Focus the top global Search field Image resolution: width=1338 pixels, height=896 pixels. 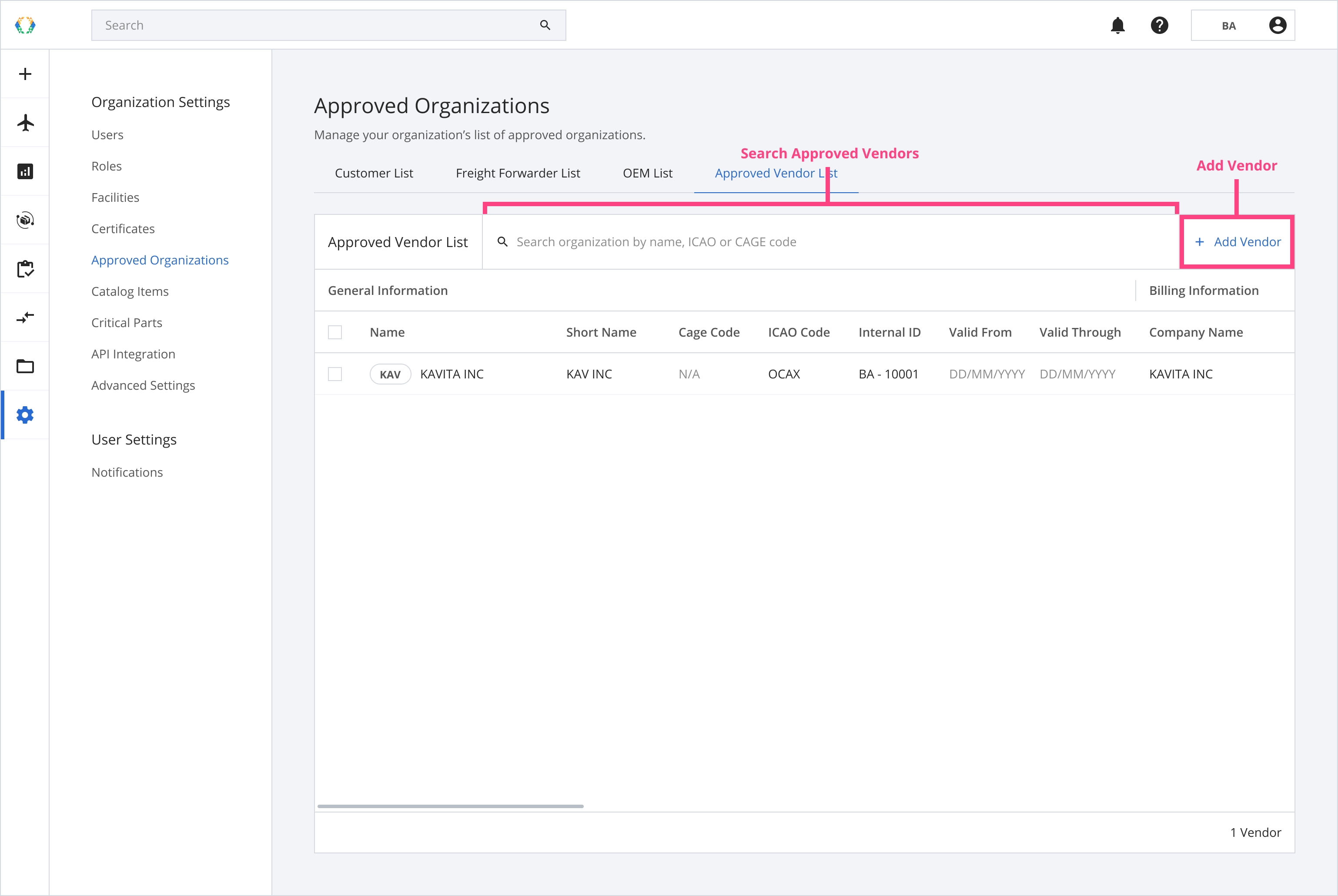(328, 25)
